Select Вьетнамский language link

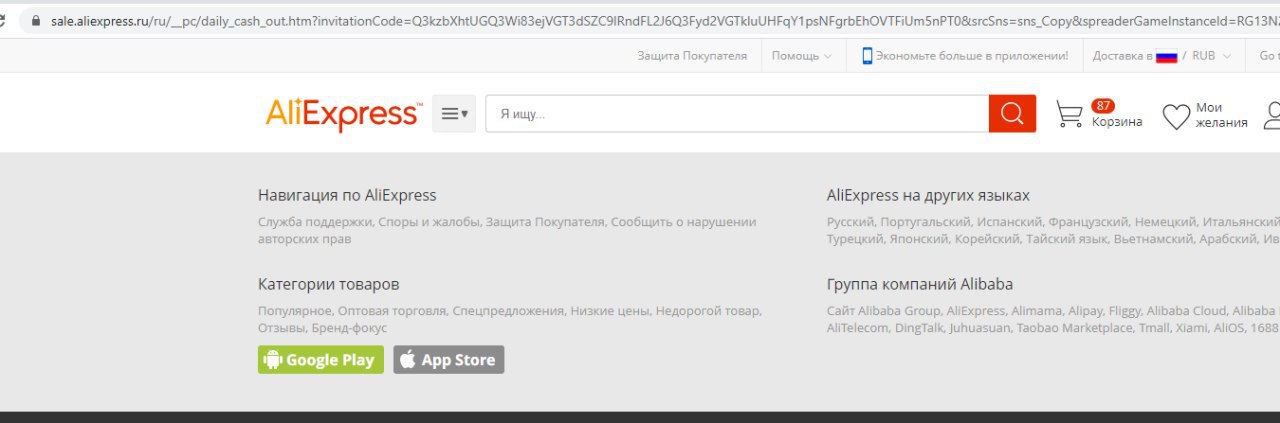coord(1154,239)
